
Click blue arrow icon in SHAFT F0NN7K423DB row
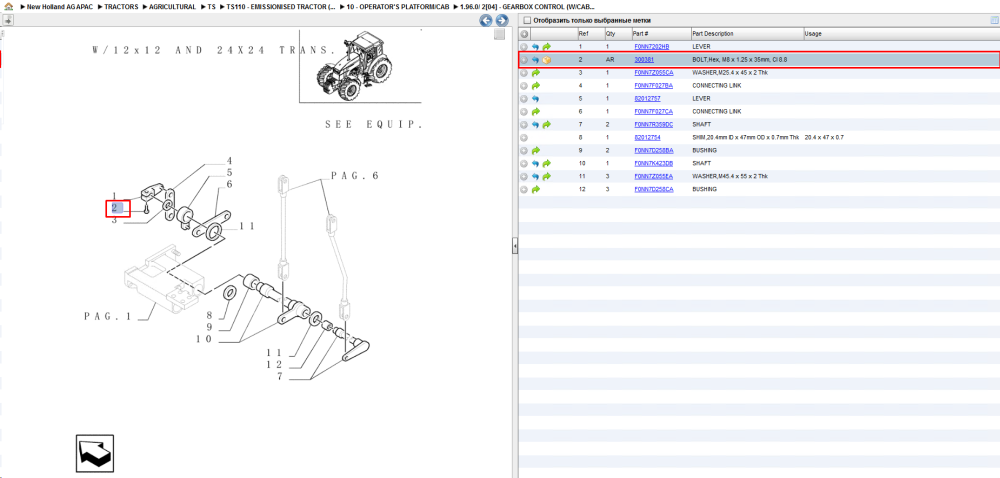coord(536,163)
